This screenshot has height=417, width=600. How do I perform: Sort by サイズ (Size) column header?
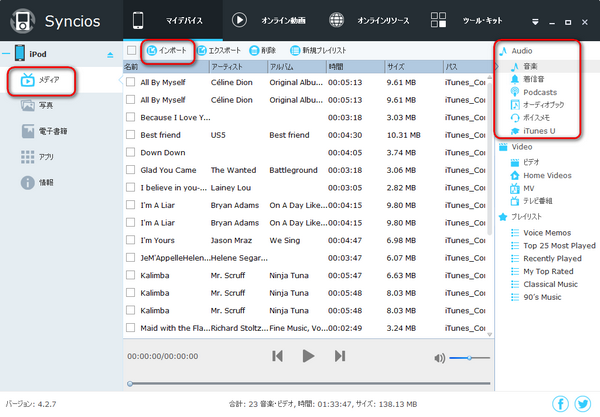(414, 67)
